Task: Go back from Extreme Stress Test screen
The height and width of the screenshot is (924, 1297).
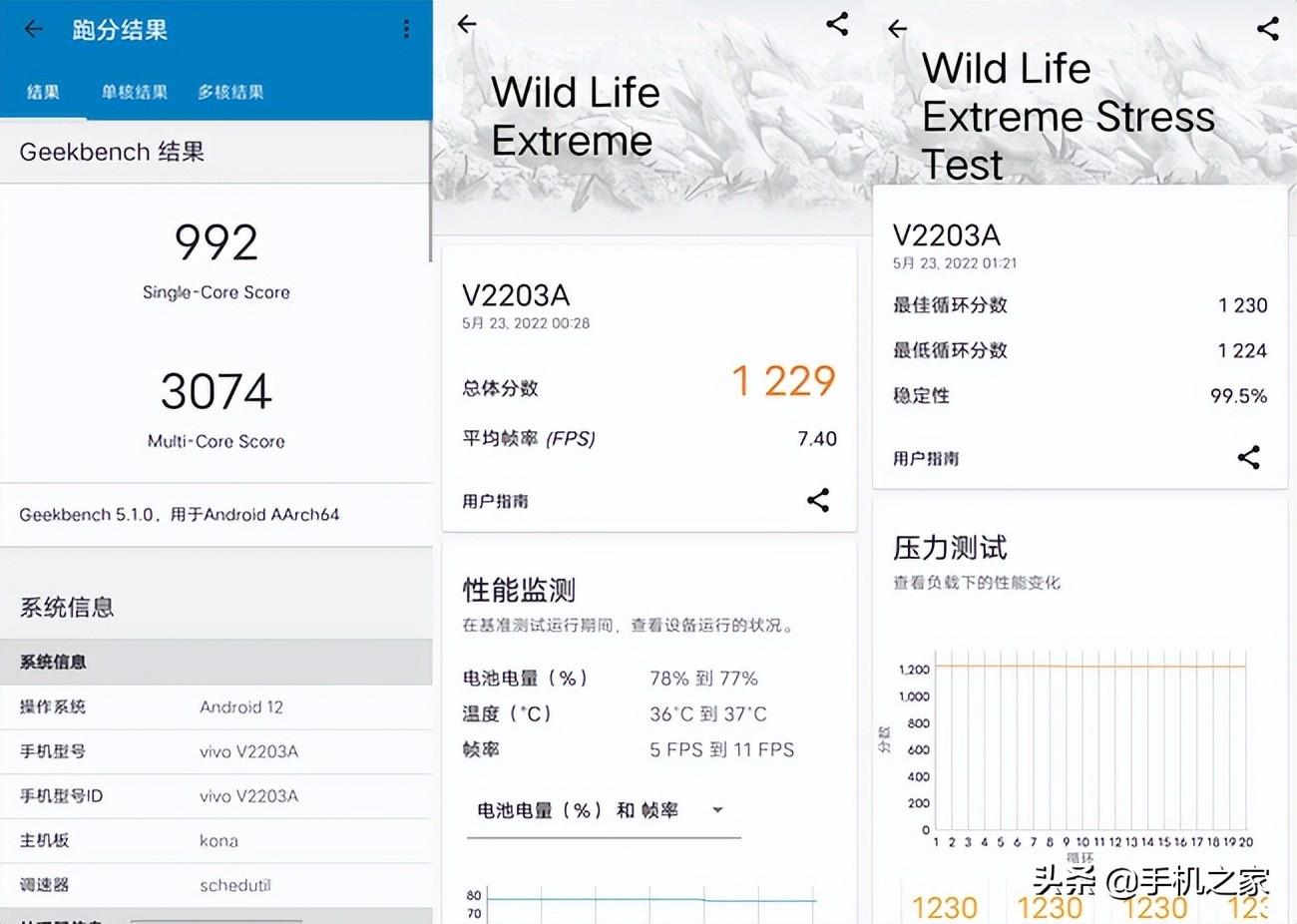Action: point(897,29)
